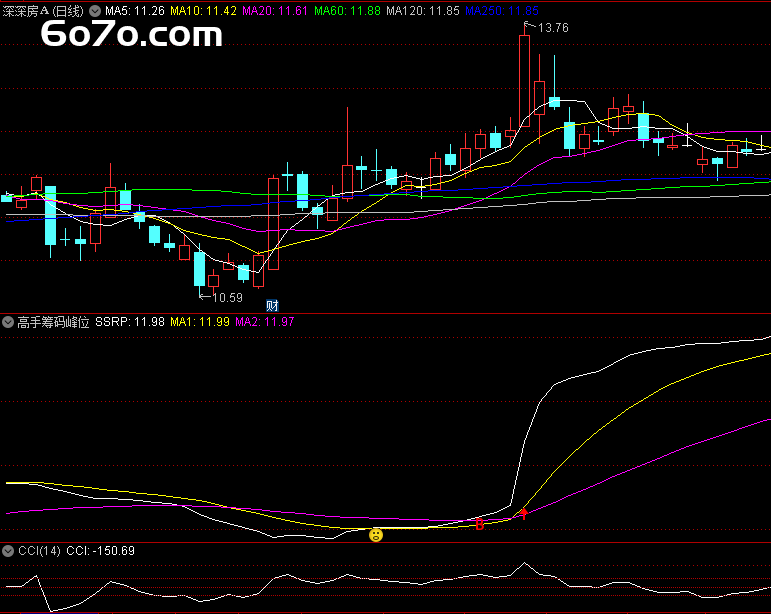Select the tall red candlestick peaking at 13.76
The height and width of the screenshot is (614, 771).
[525, 81]
